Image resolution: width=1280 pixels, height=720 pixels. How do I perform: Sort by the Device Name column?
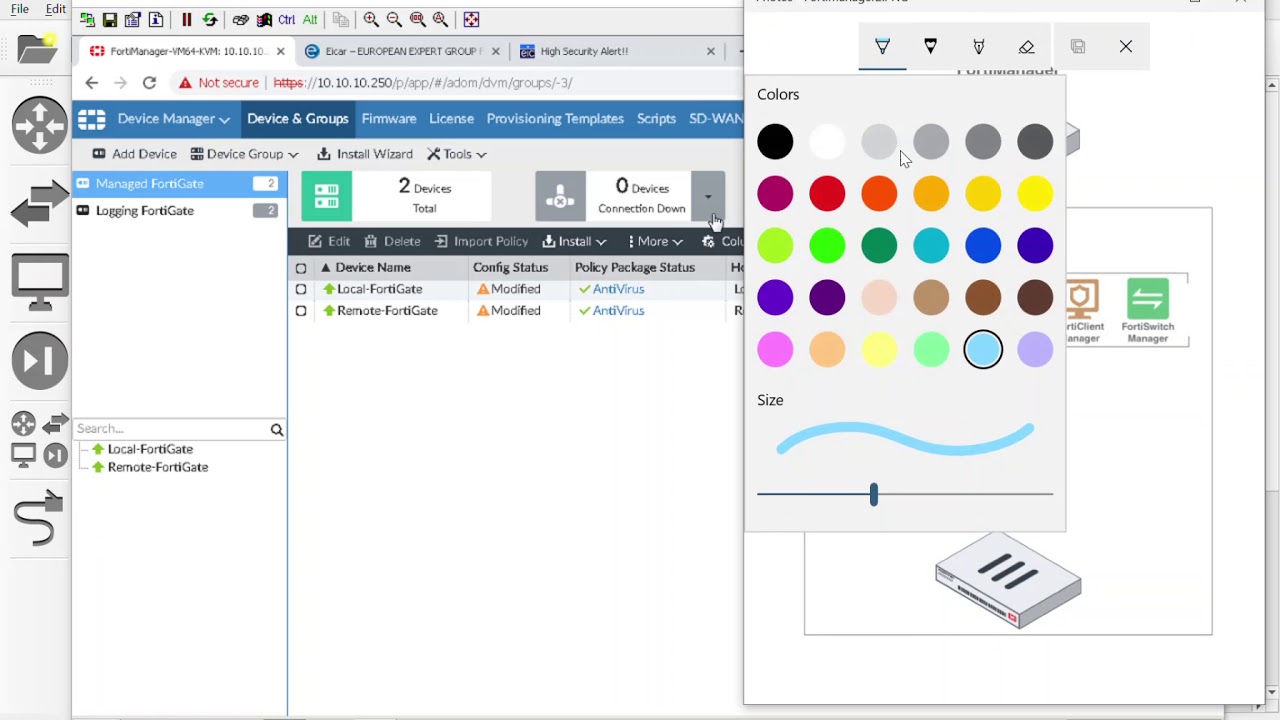click(x=372, y=268)
